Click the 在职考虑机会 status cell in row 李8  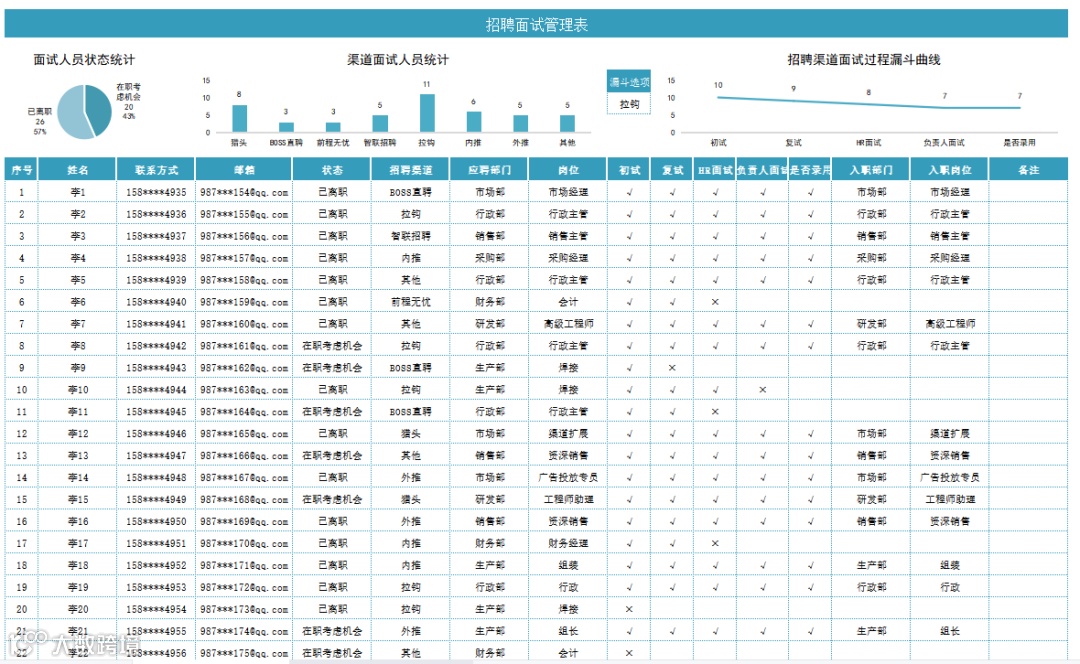click(x=332, y=346)
